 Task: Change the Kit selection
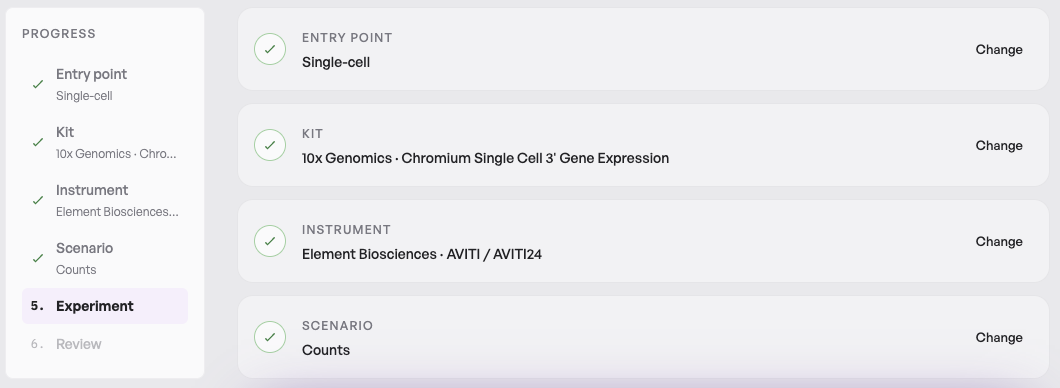998,145
